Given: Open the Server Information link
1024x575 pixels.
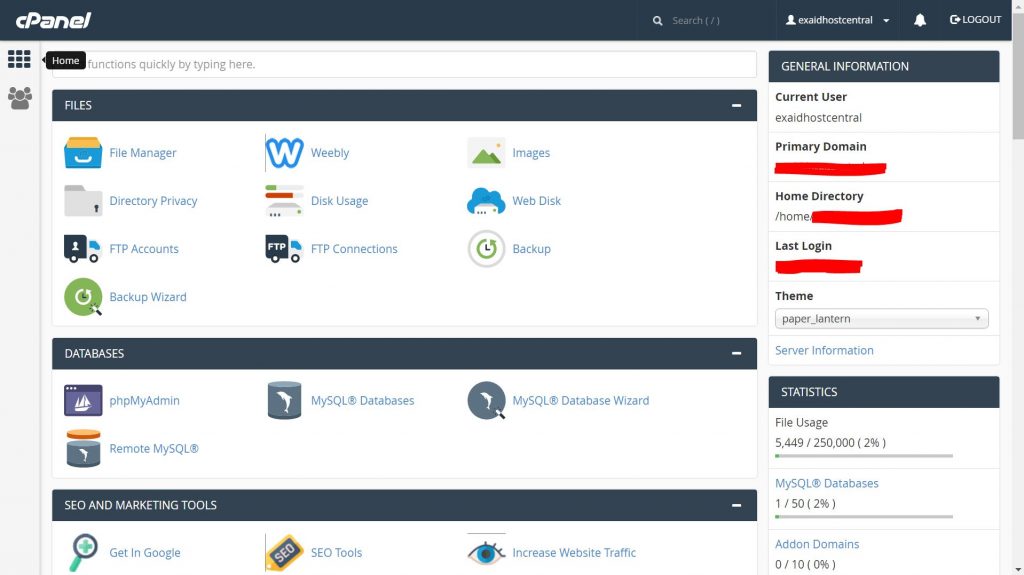Looking at the screenshot, I should click(824, 350).
